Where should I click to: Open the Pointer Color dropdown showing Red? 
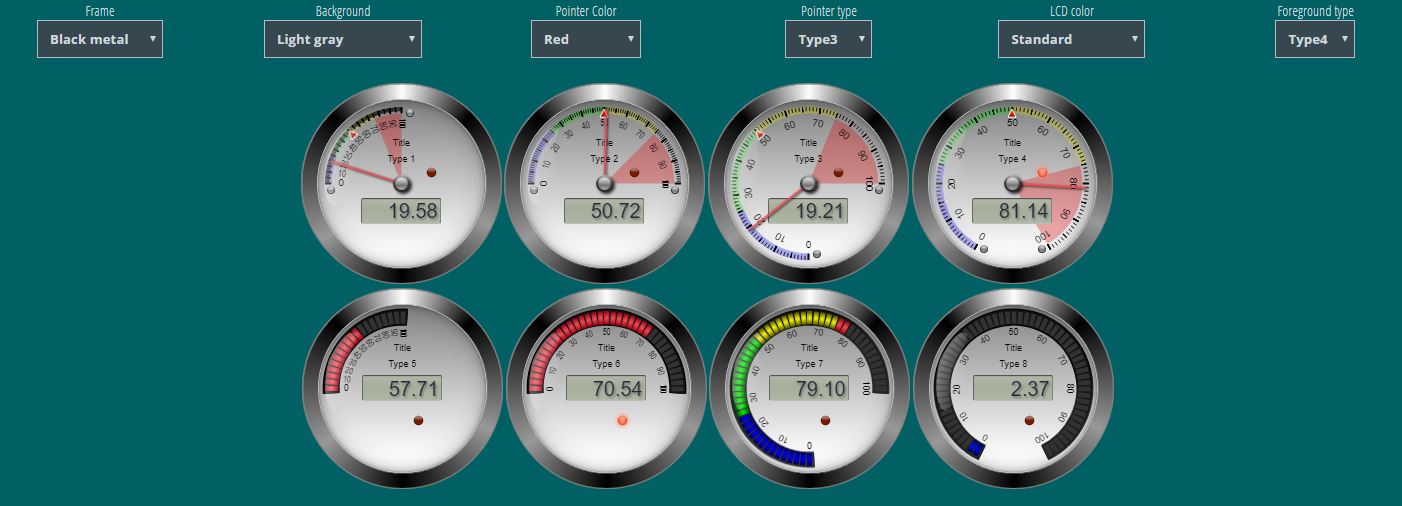[x=586, y=39]
